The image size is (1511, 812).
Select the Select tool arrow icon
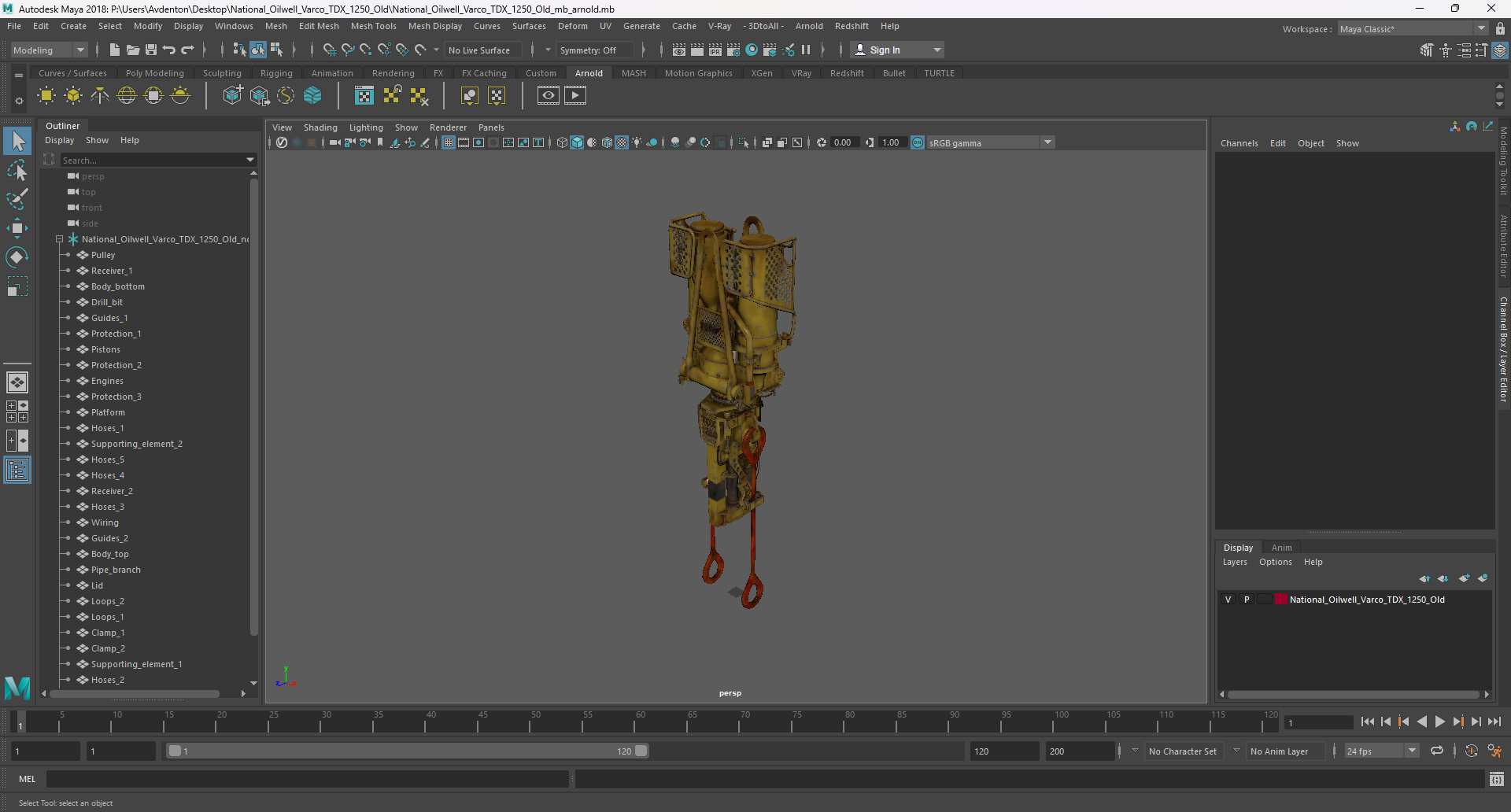tap(17, 142)
